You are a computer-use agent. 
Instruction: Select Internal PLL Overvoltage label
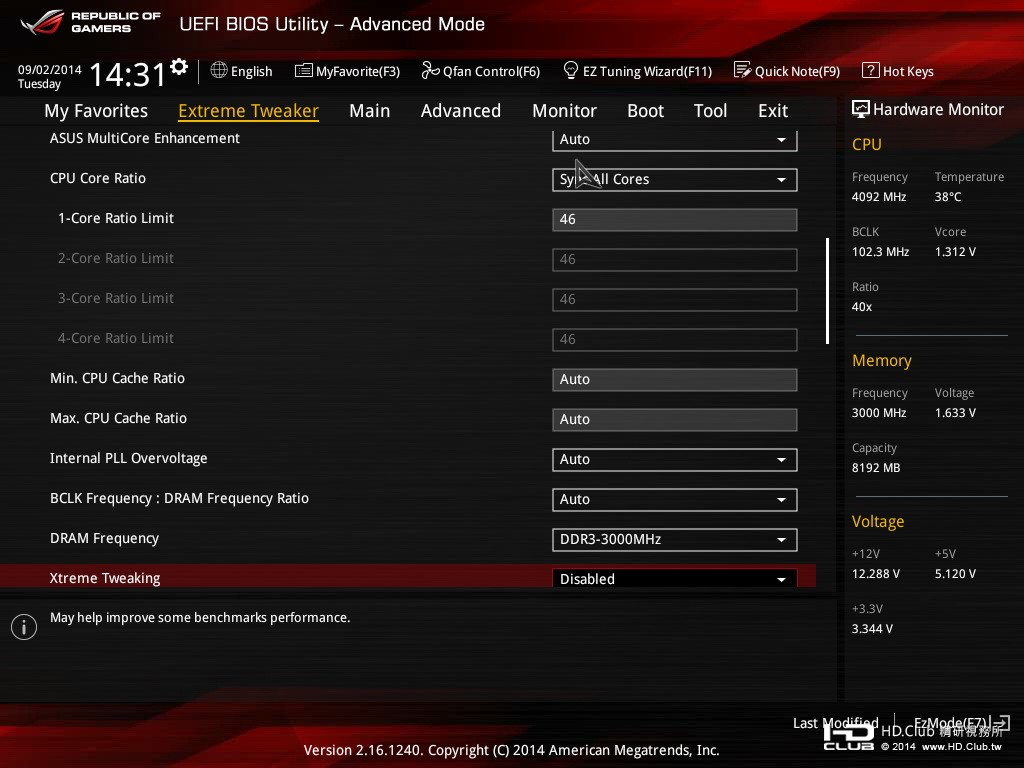click(x=129, y=458)
